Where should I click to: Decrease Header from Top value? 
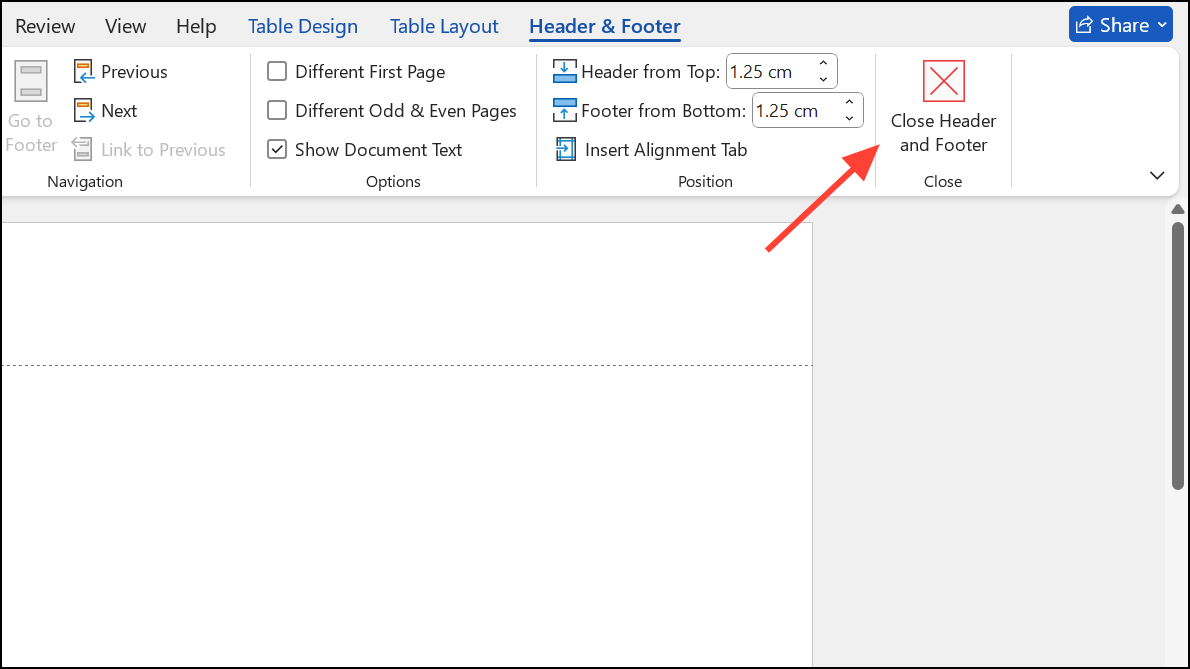pos(823,80)
